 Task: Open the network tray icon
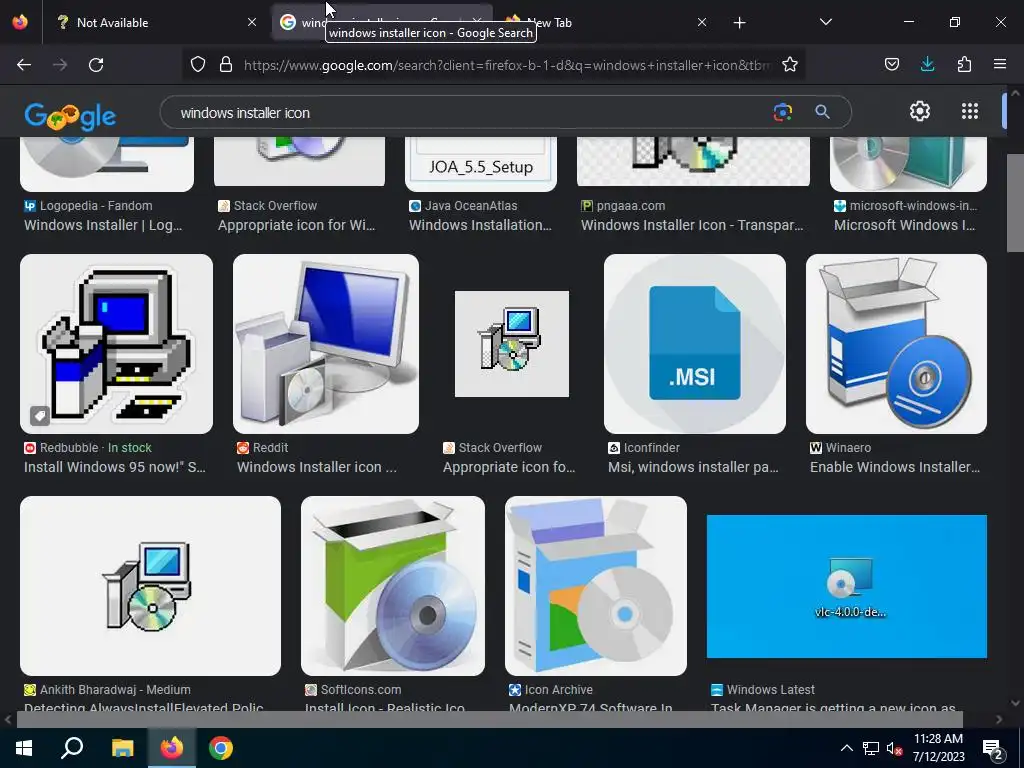871,748
